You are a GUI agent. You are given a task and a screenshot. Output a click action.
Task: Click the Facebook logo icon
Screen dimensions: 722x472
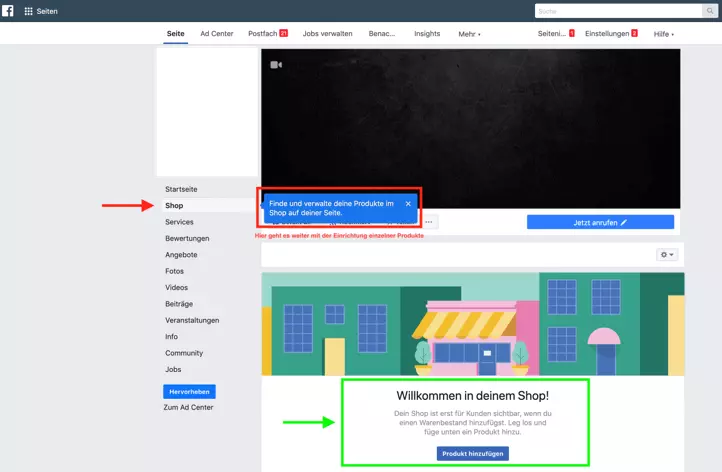tap(8, 11)
